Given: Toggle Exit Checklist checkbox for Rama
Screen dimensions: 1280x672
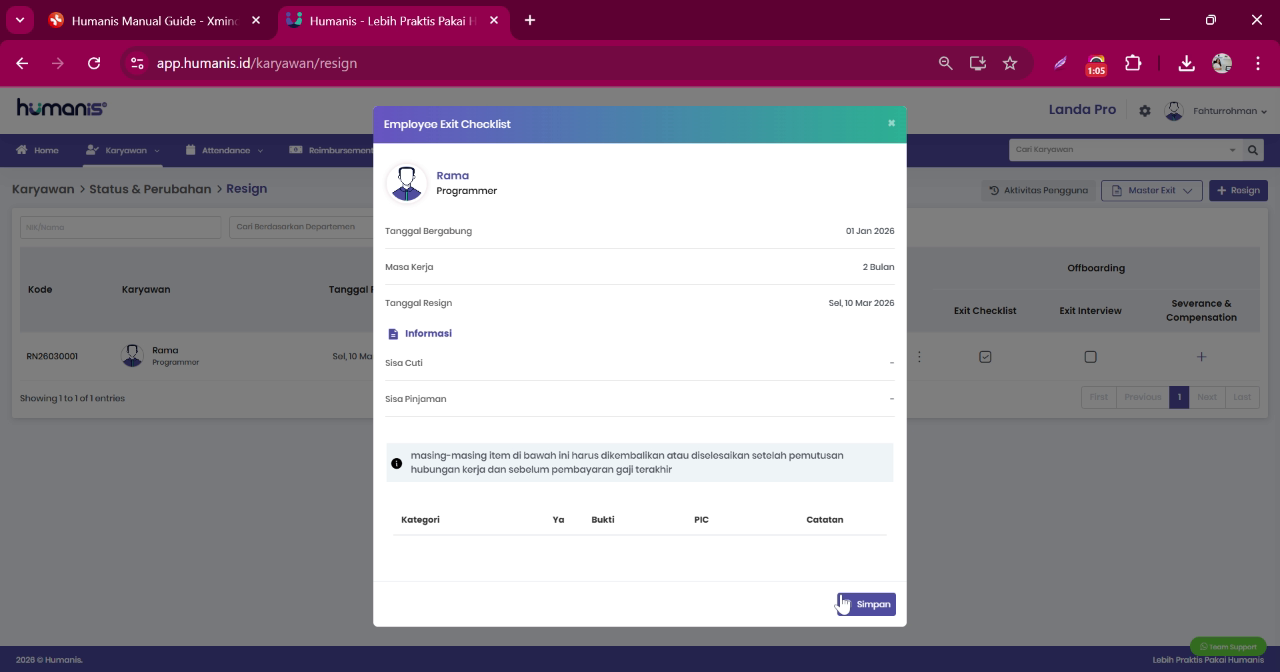Looking at the screenshot, I should click(985, 357).
